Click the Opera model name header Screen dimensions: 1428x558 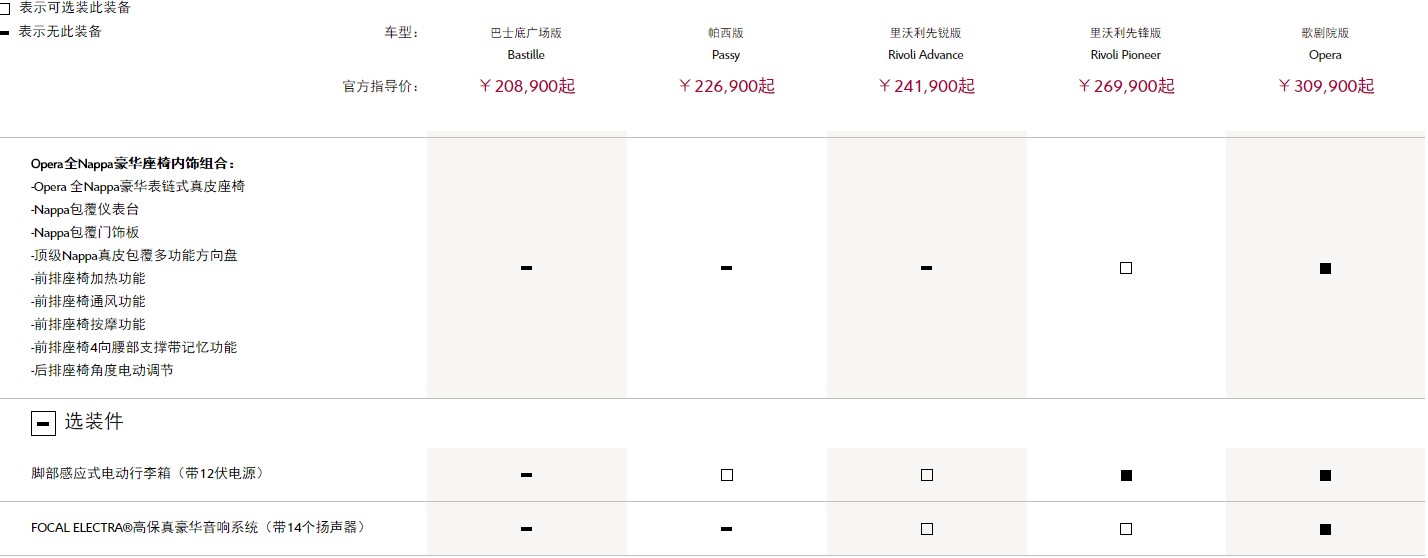pyautogui.click(x=1325, y=55)
